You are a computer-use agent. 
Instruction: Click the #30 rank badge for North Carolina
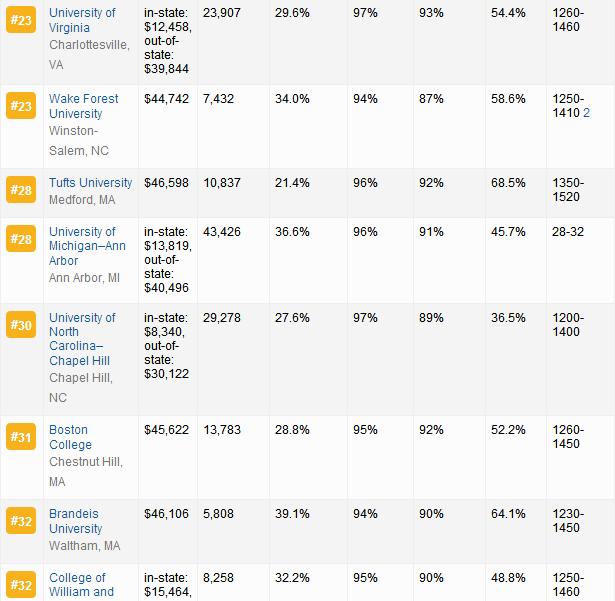pyautogui.click(x=21, y=326)
